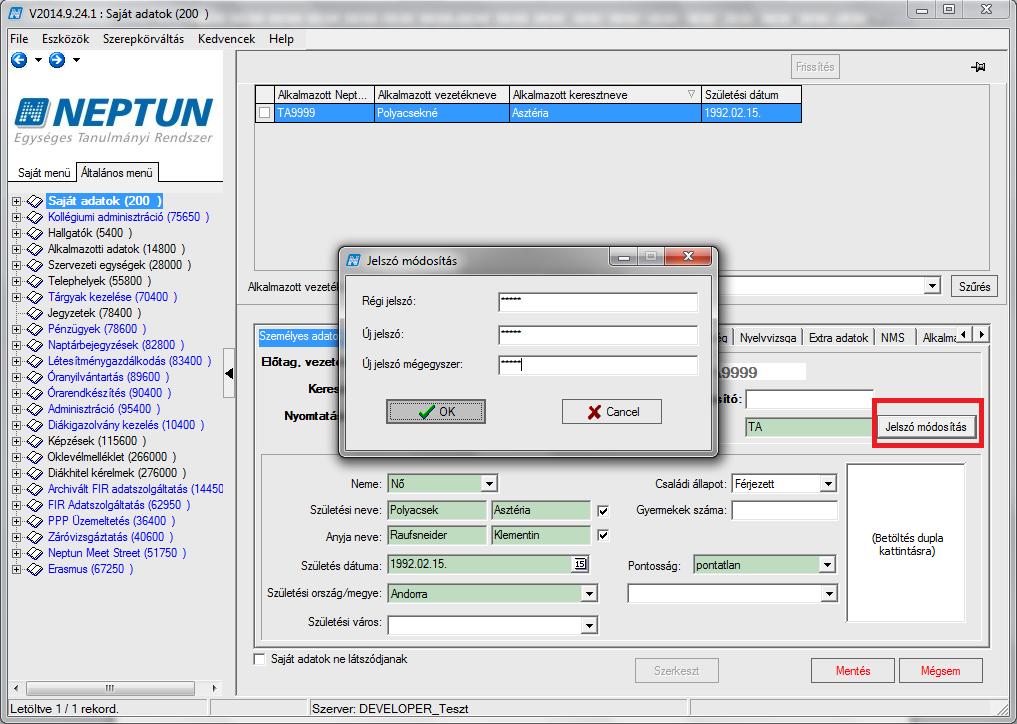Click the Új jelszó mégegyszer field
The image size is (1017, 724).
[x=598, y=365]
